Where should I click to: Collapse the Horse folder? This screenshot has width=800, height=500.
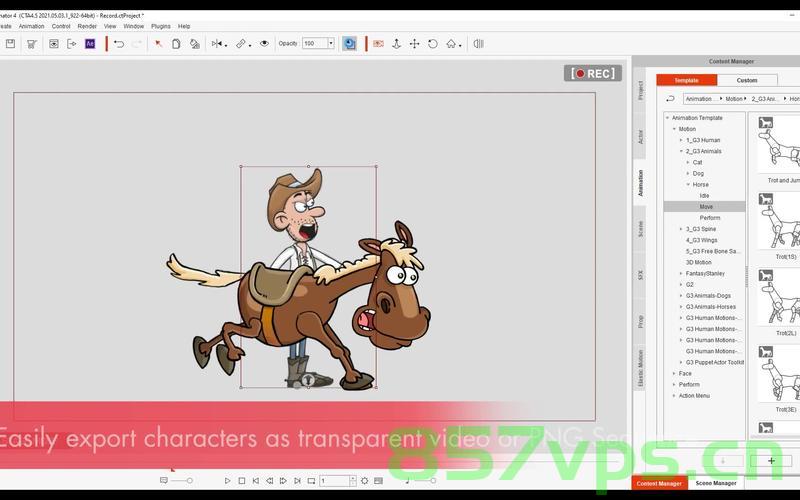tap(688, 185)
